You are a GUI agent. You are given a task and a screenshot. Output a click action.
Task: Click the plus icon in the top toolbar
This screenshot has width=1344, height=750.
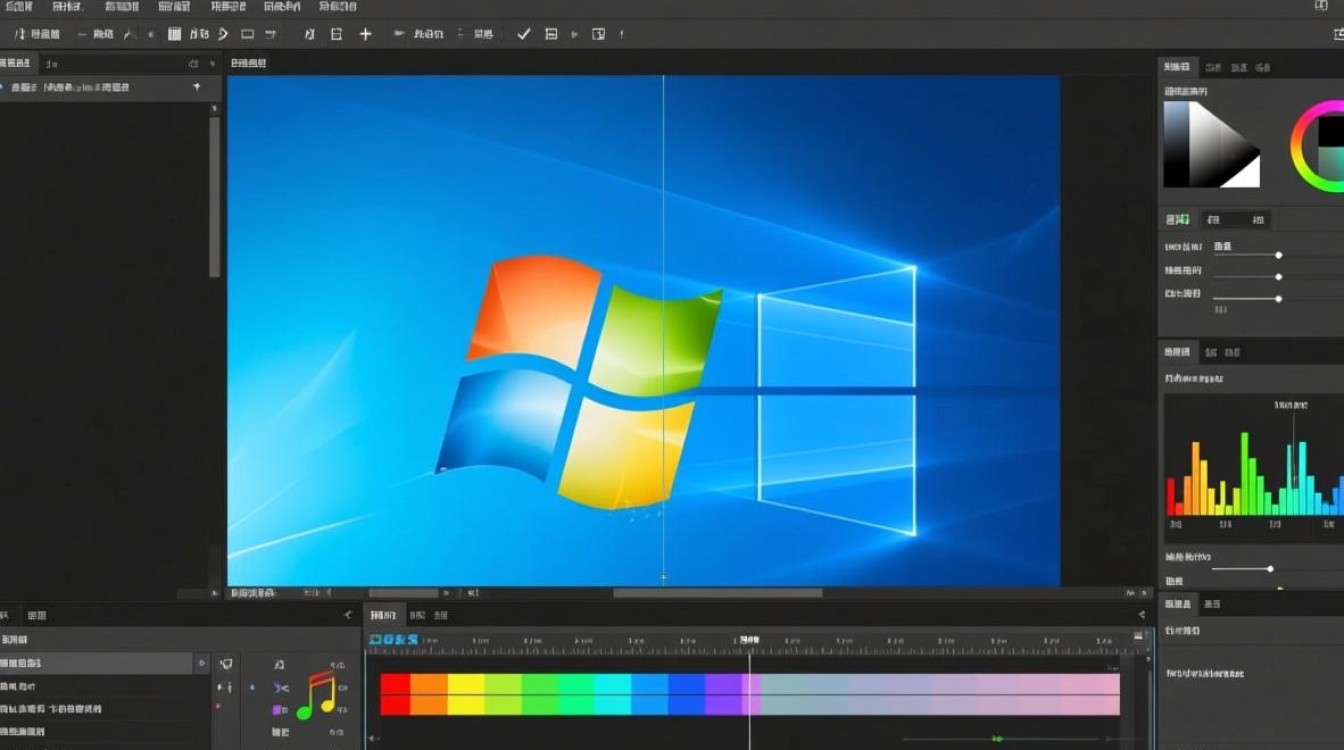point(365,34)
